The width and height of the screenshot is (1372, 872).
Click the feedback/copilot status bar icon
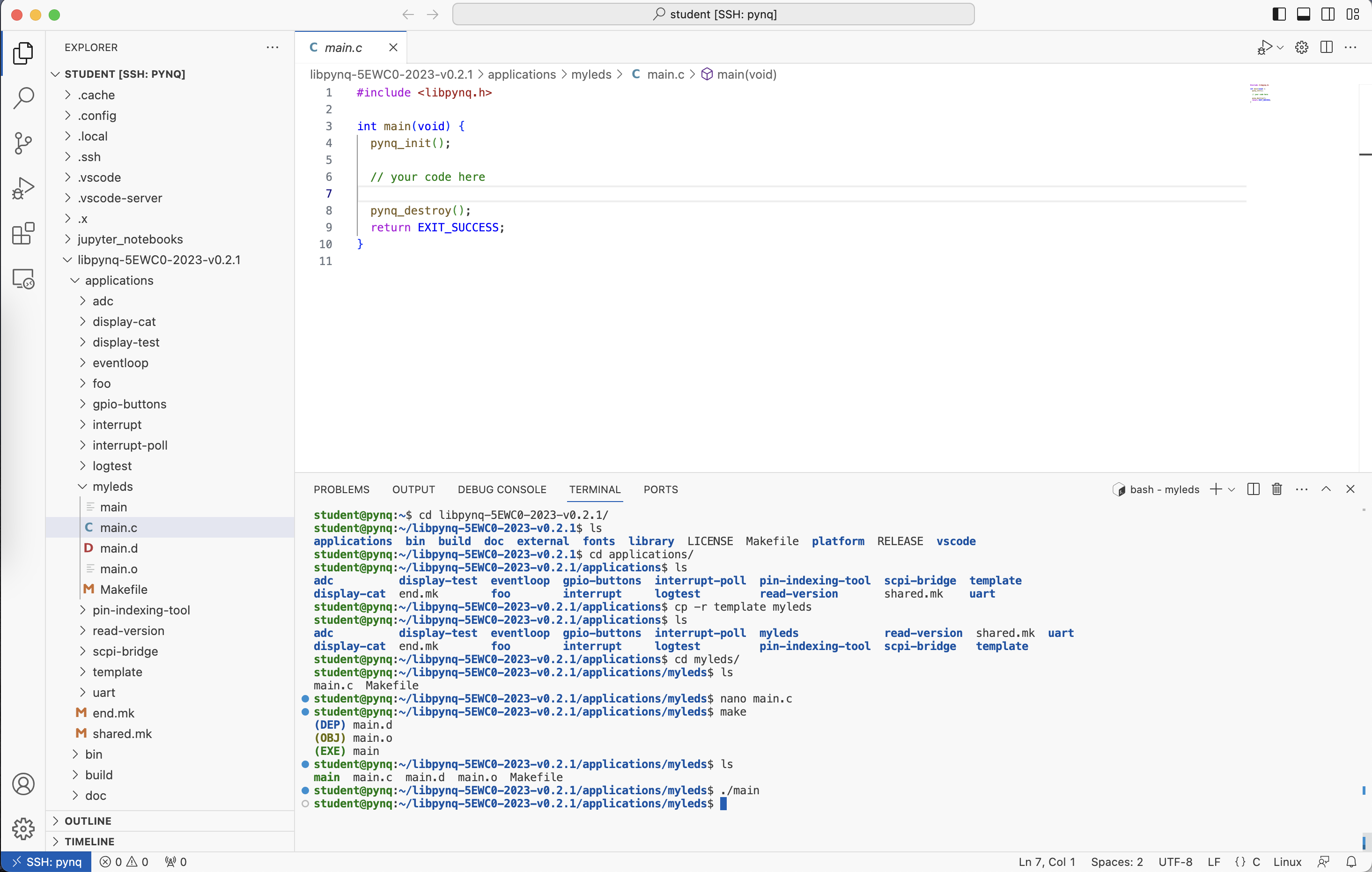[1324, 862]
